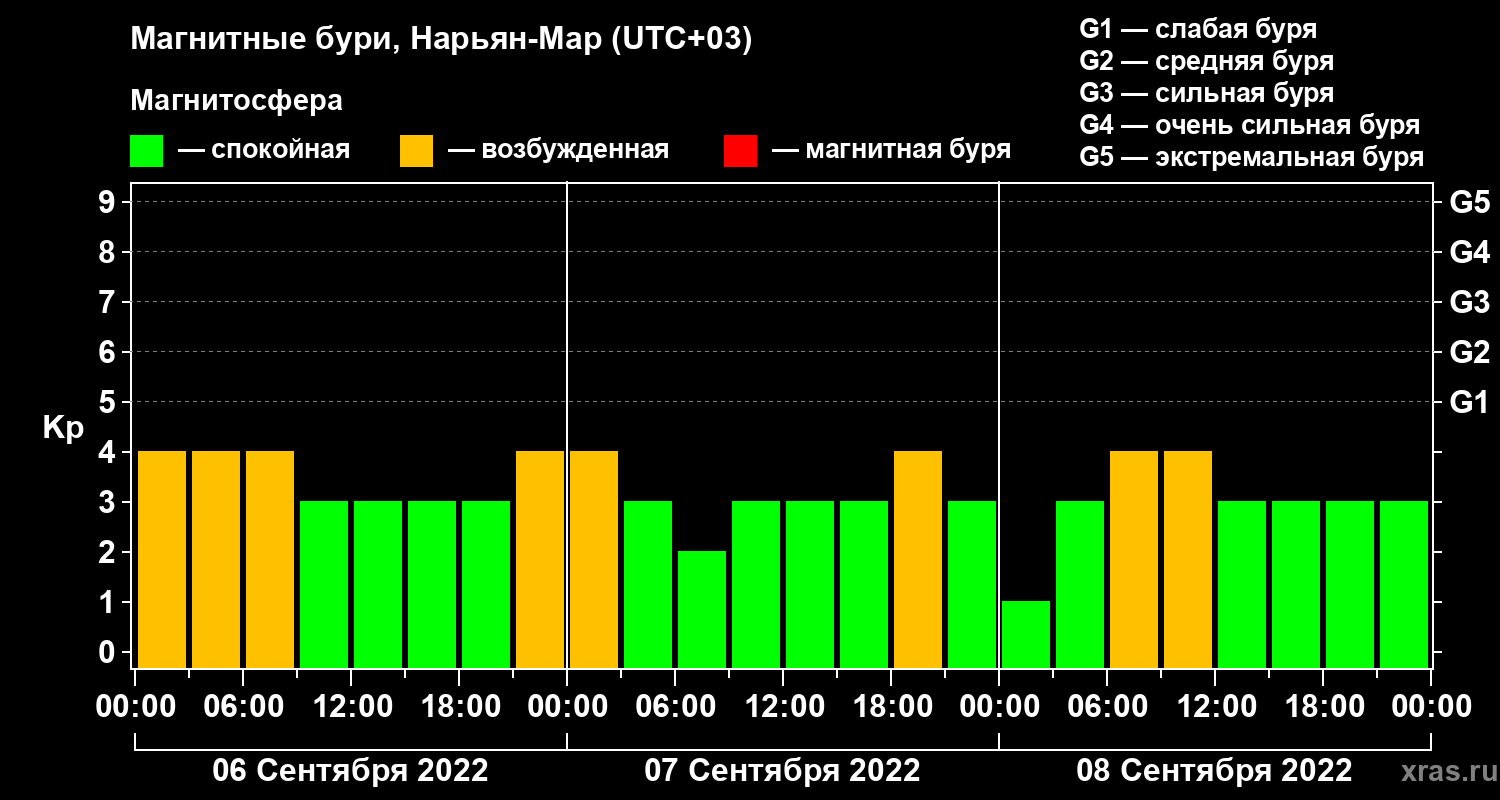Select the 21:00–00:00 green bar on 07 Сентября
The image size is (1500, 800).
click(x=972, y=584)
